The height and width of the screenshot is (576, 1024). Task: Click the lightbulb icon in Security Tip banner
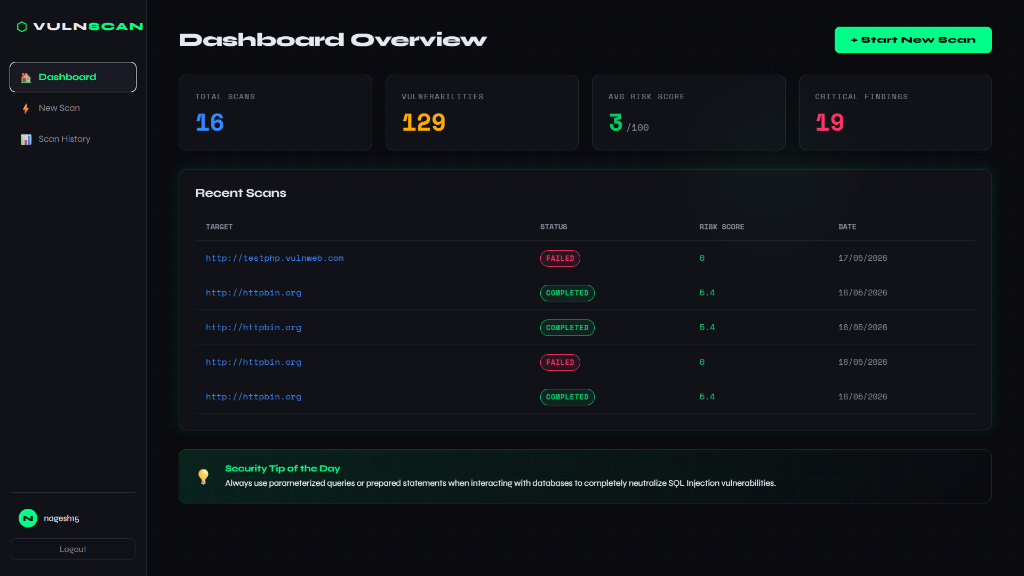203,477
